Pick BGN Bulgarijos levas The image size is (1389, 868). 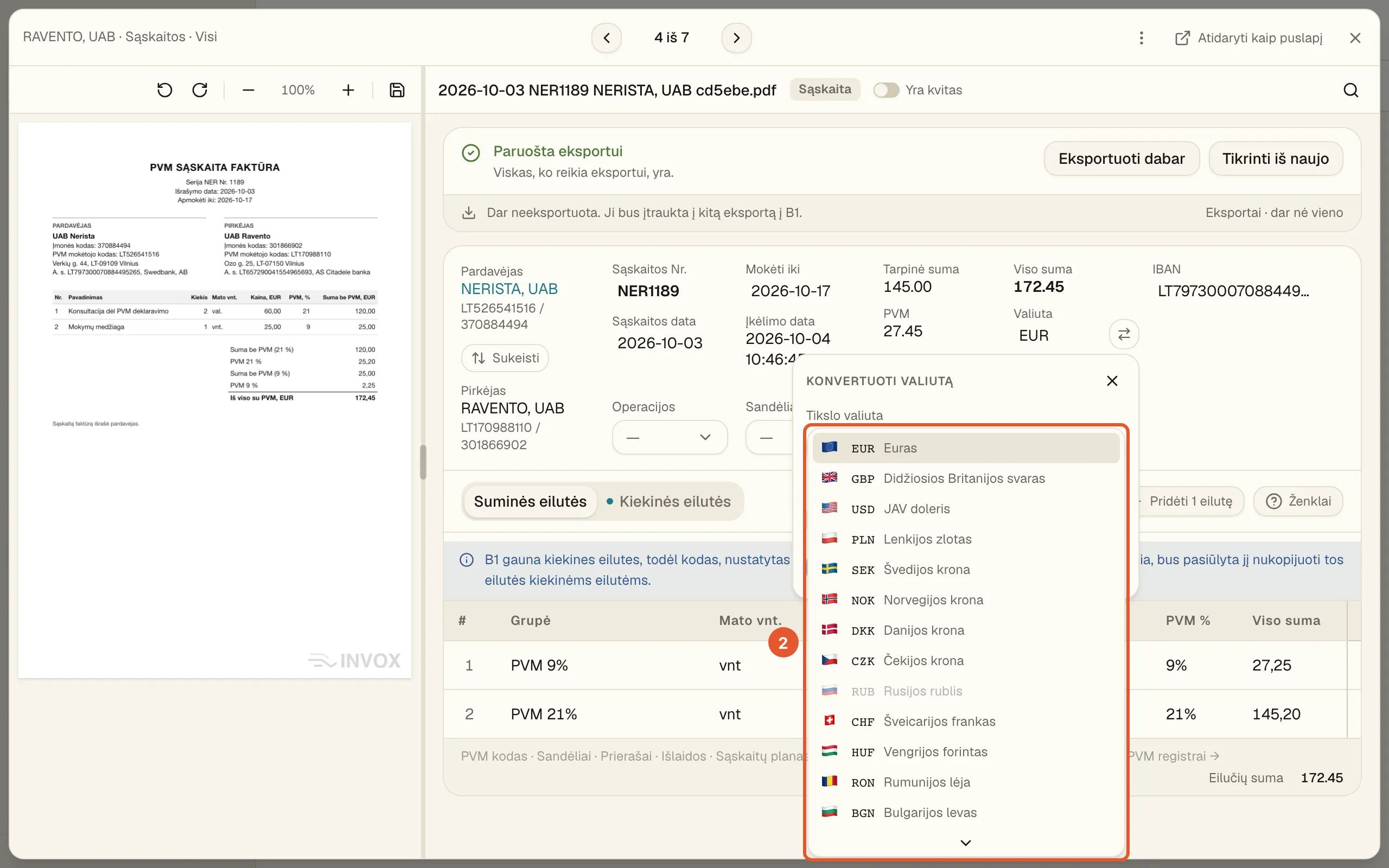(x=966, y=813)
